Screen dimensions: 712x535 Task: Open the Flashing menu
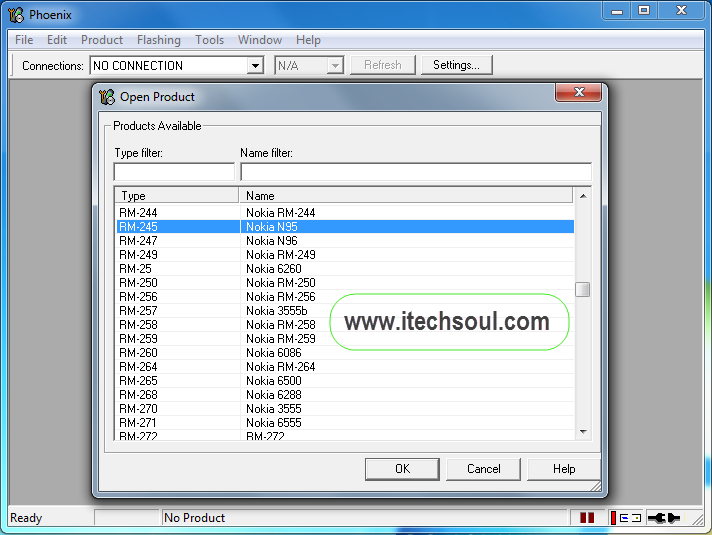(x=158, y=40)
